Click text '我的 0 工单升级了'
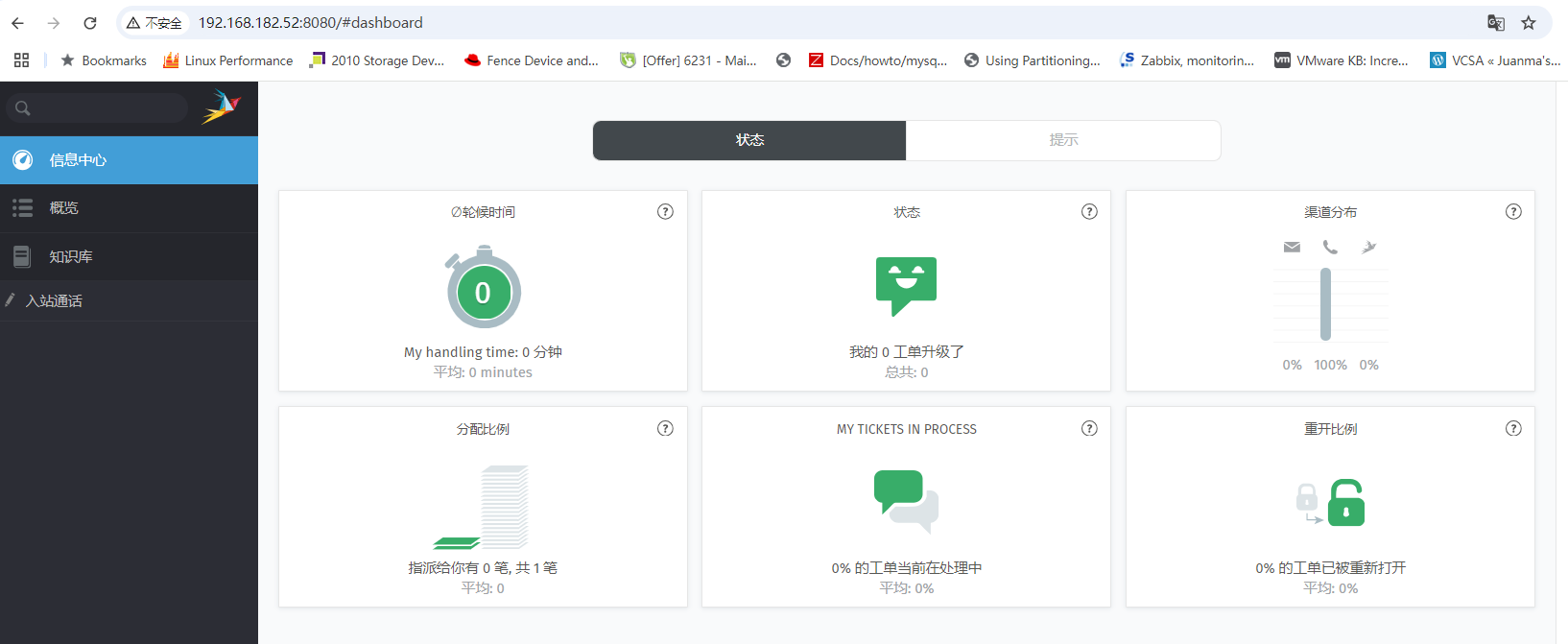 [x=907, y=352]
